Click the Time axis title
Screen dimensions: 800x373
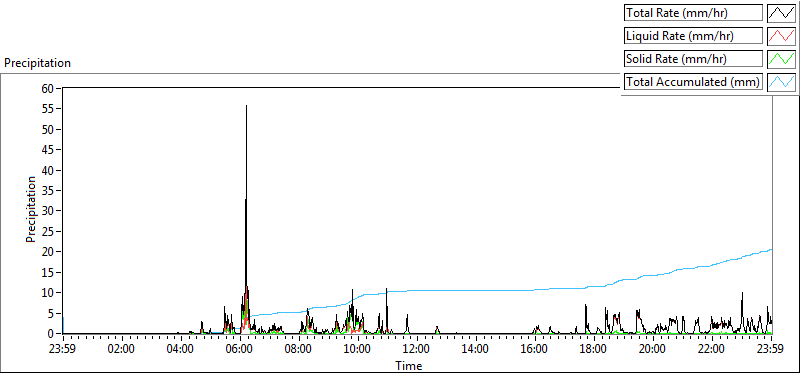(408, 365)
